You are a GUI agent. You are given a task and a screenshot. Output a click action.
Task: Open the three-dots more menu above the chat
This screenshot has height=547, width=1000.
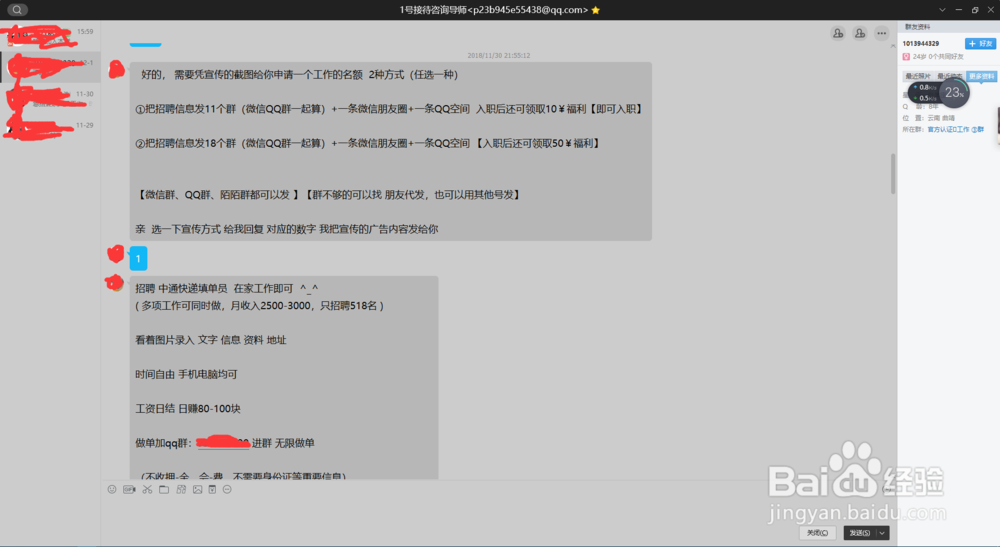tap(881, 33)
